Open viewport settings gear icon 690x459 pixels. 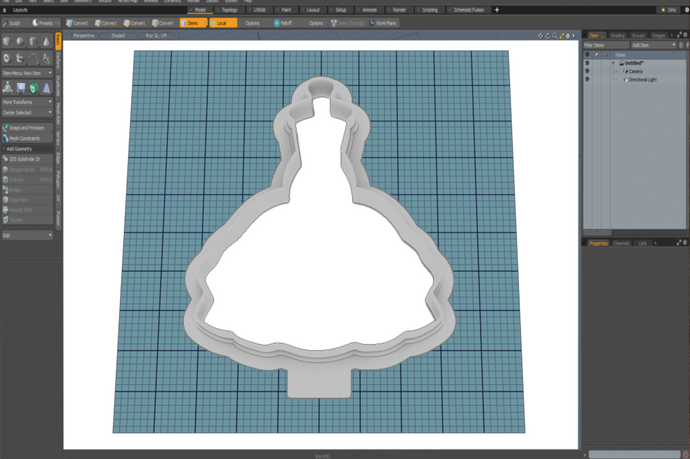(x=568, y=36)
